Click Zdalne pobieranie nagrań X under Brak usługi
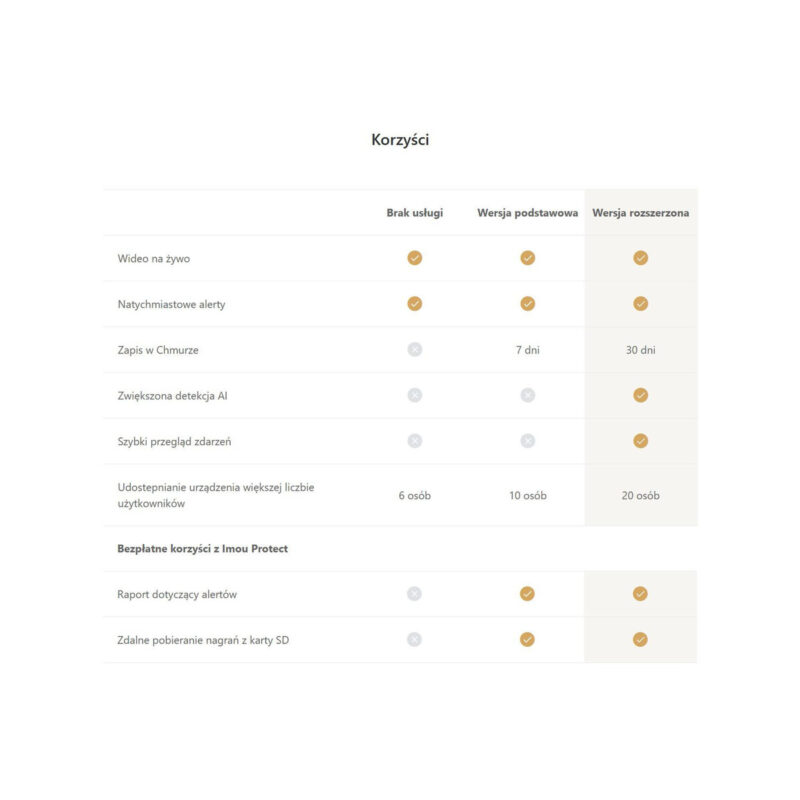Image resolution: width=800 pixels, height=800 pixels. pyautogui.click(x=414, y=640)
